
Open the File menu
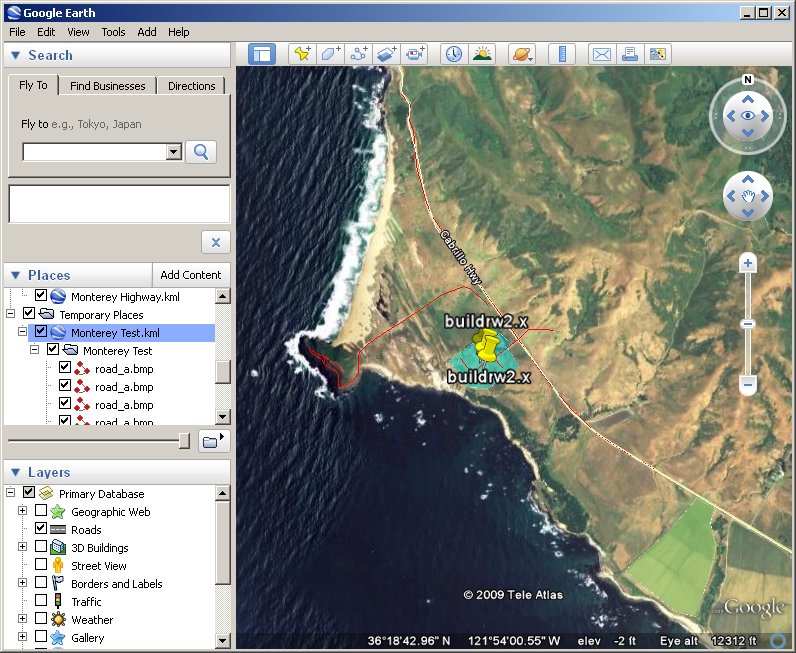(x=17, y=32)
